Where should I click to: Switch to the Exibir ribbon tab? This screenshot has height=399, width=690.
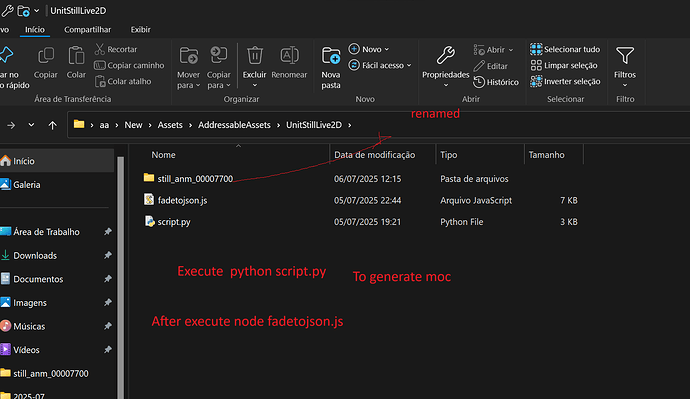(x=140, y=29)
